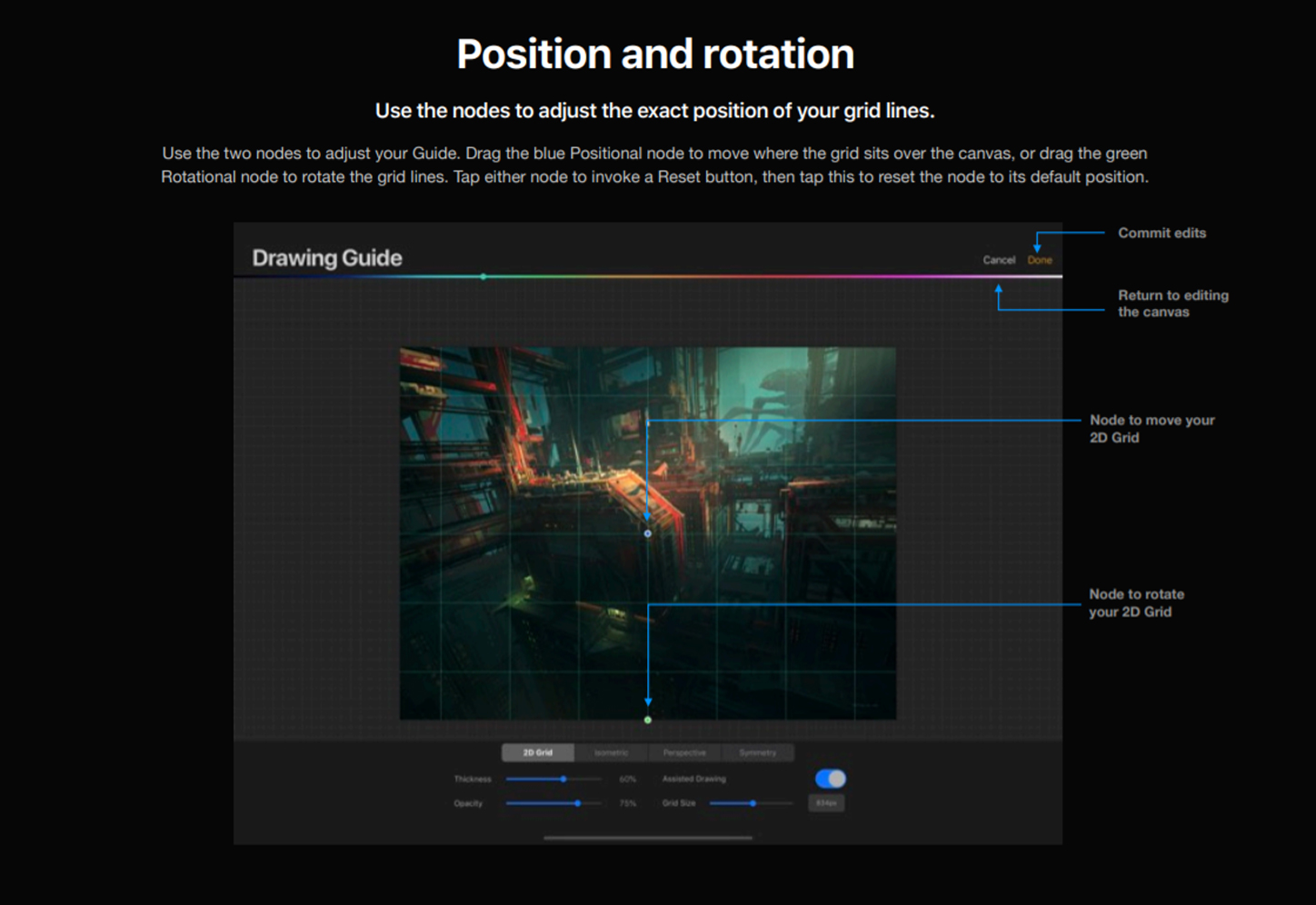Switch to the Isometric tab

[x=611, y=752]
